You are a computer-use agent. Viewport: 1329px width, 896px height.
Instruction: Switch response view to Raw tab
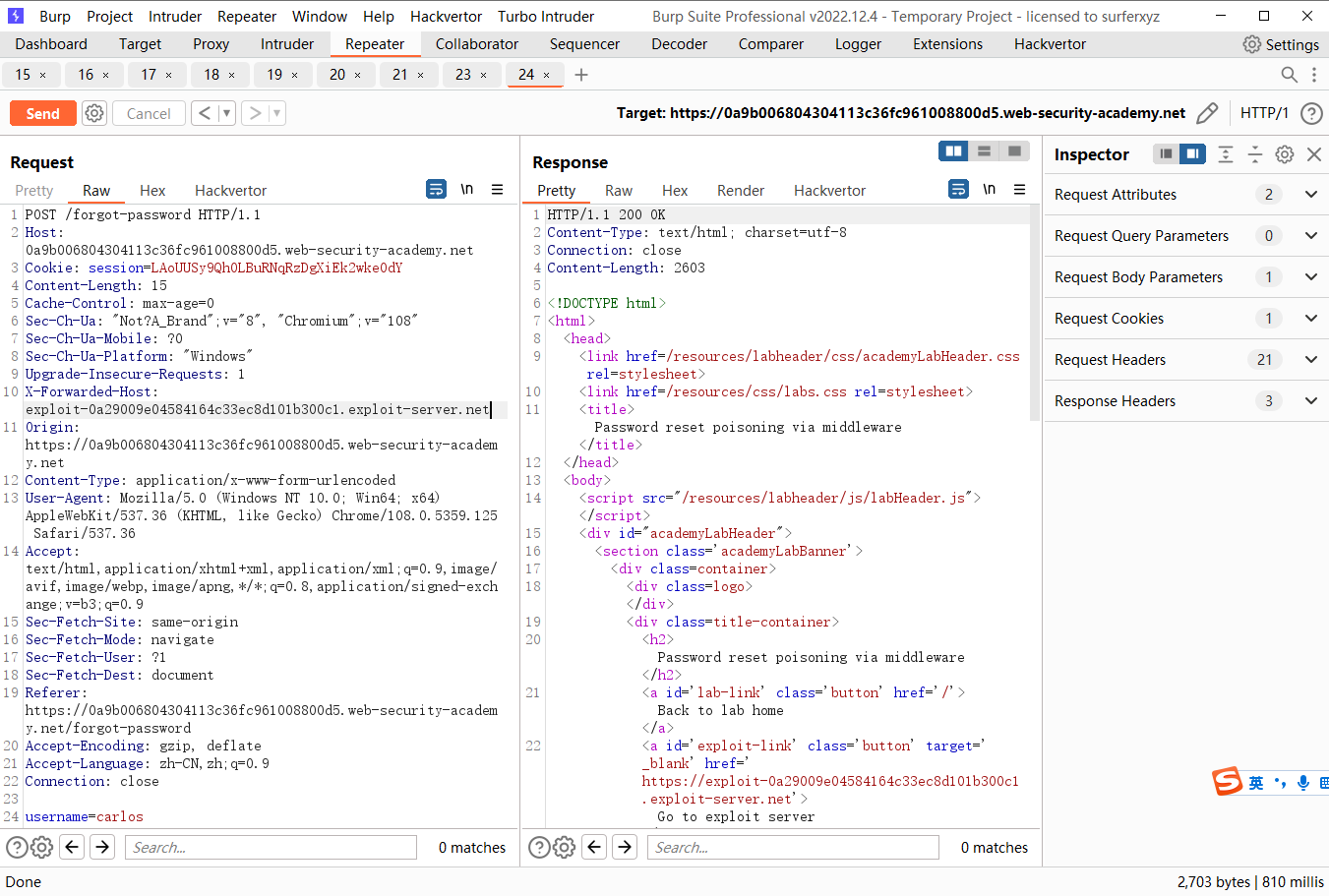(619, 191)
